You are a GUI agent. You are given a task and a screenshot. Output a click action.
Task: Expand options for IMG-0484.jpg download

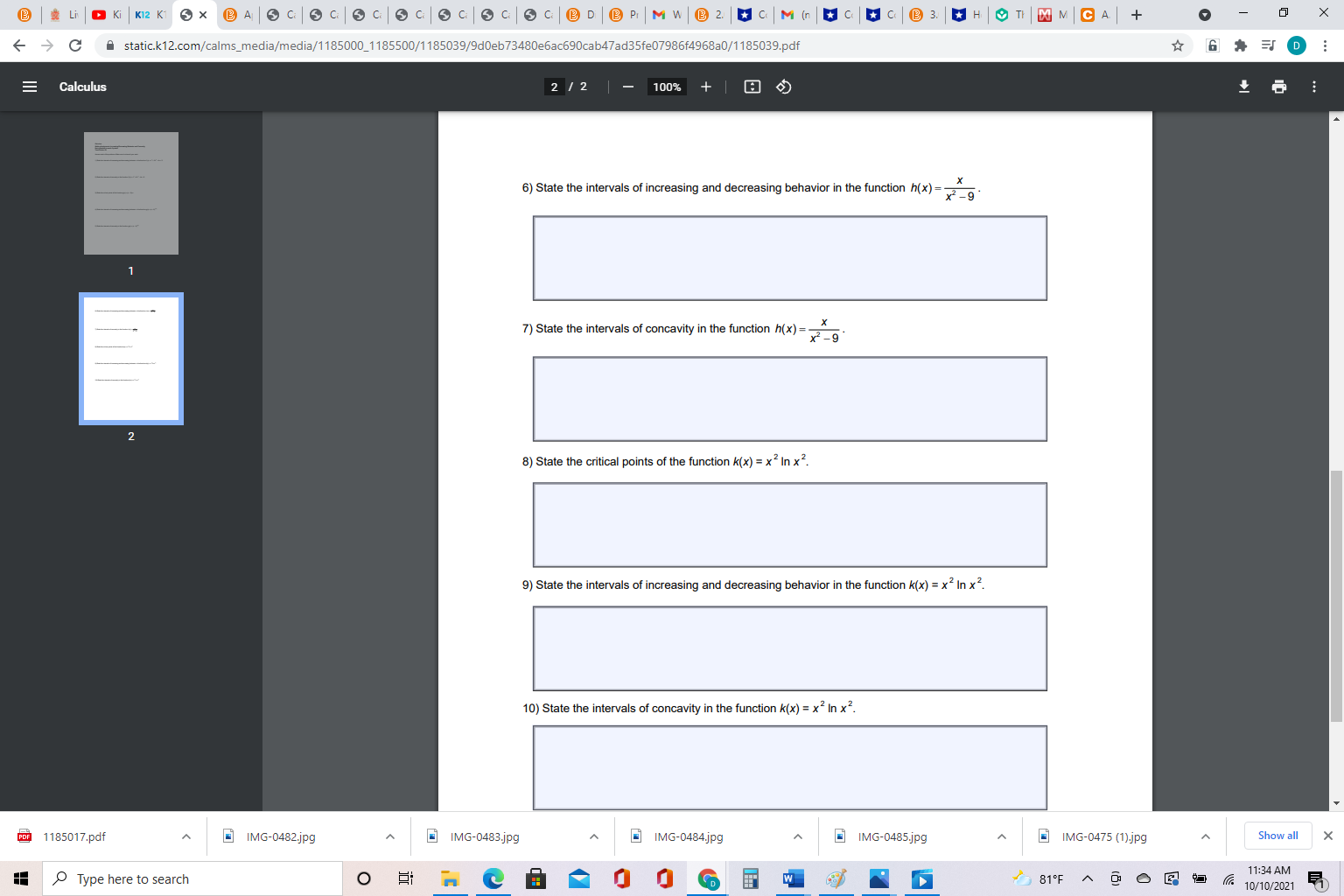point(798,836)
